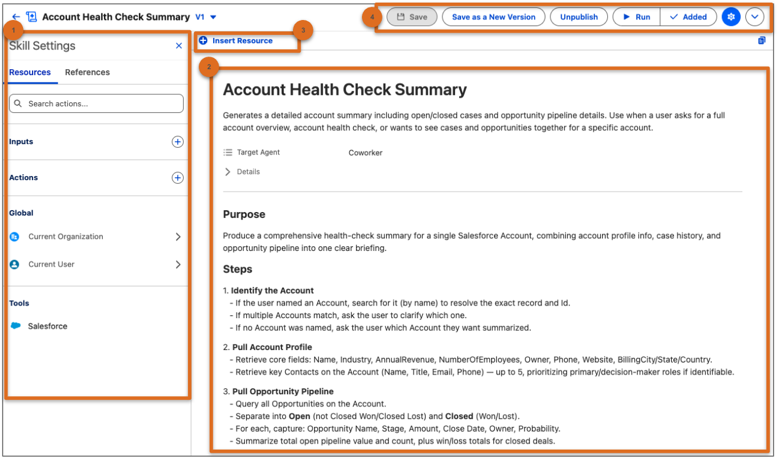The image size is (778, 460).
Task: Click the Account Health Check Summary heading
Action: 345,90
